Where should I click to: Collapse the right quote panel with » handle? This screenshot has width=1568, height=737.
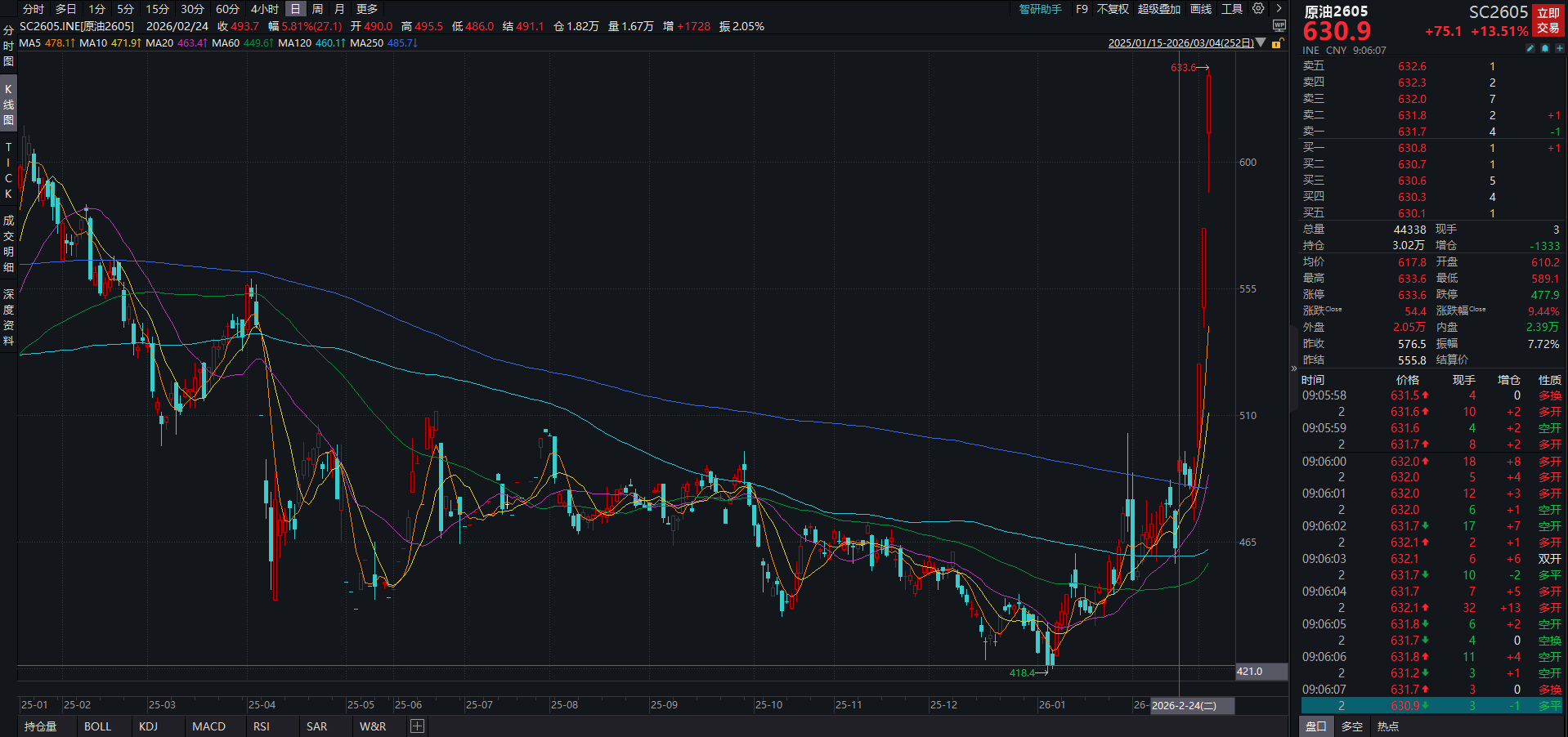1293,369
